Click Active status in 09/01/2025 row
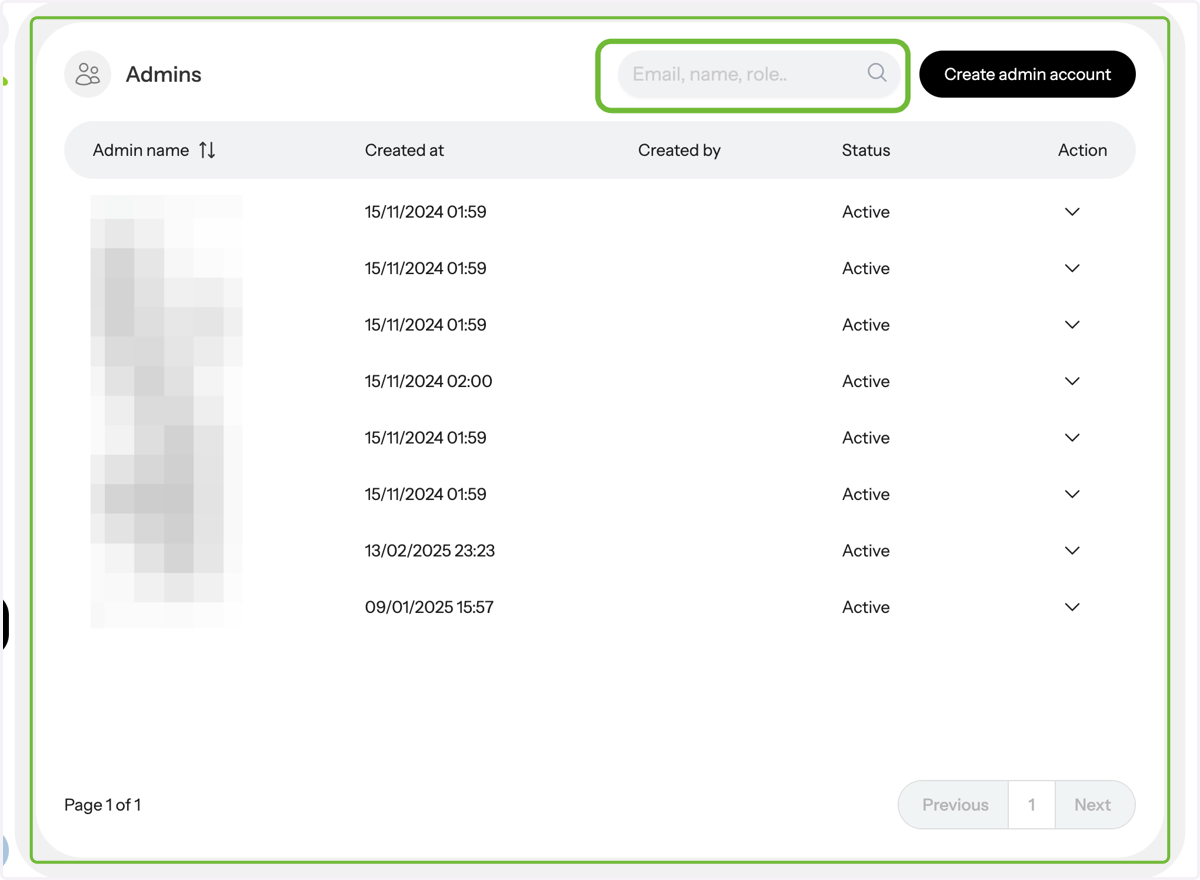1200x880 pixels. (866, 607)
